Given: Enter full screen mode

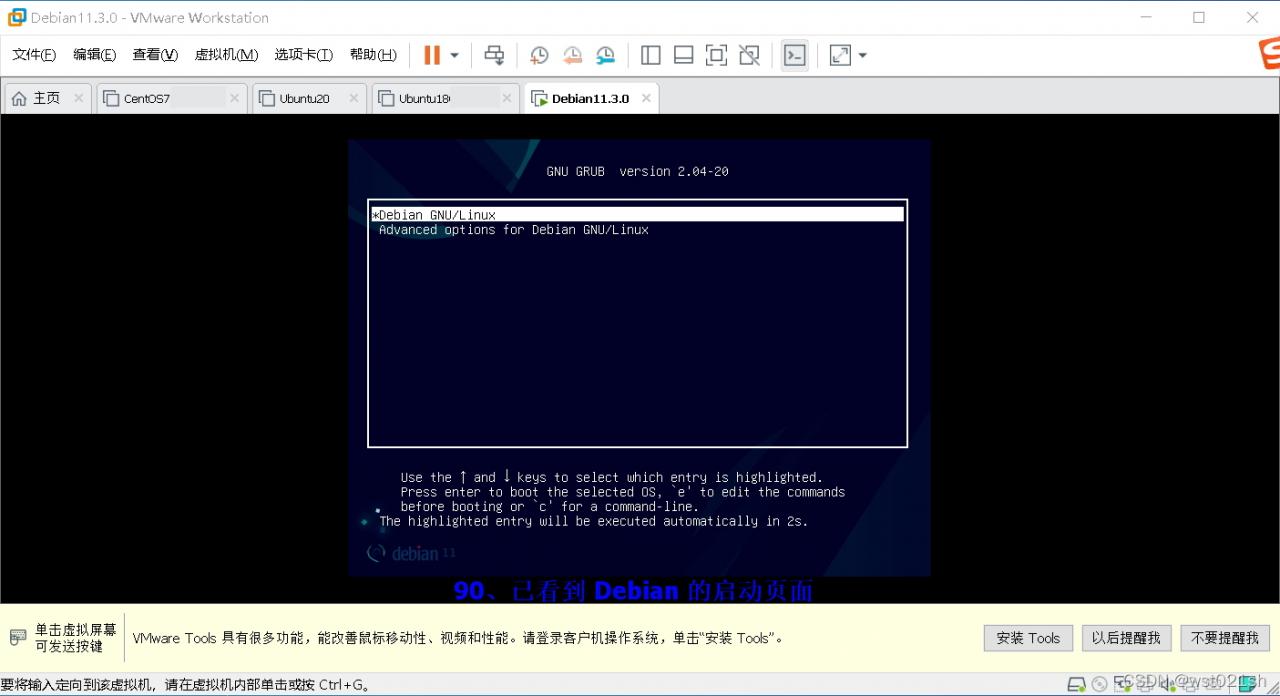Looking at the screenshot, I should point(716,55).
